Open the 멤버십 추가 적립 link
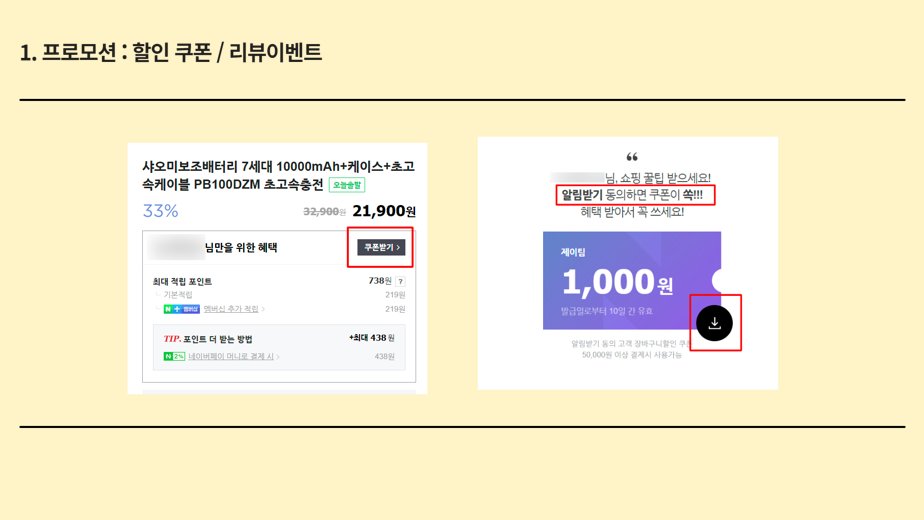 pos(231,309)
